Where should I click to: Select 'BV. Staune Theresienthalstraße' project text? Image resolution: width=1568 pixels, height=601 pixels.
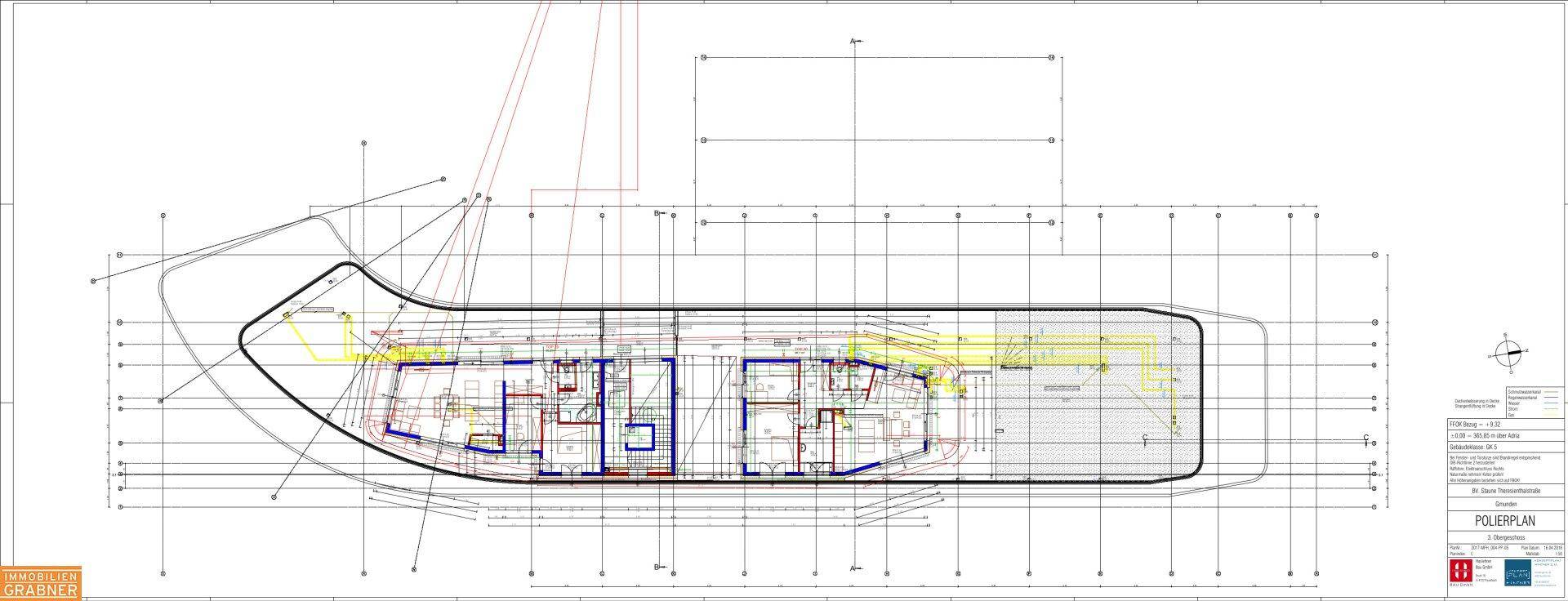[1505, 491]
